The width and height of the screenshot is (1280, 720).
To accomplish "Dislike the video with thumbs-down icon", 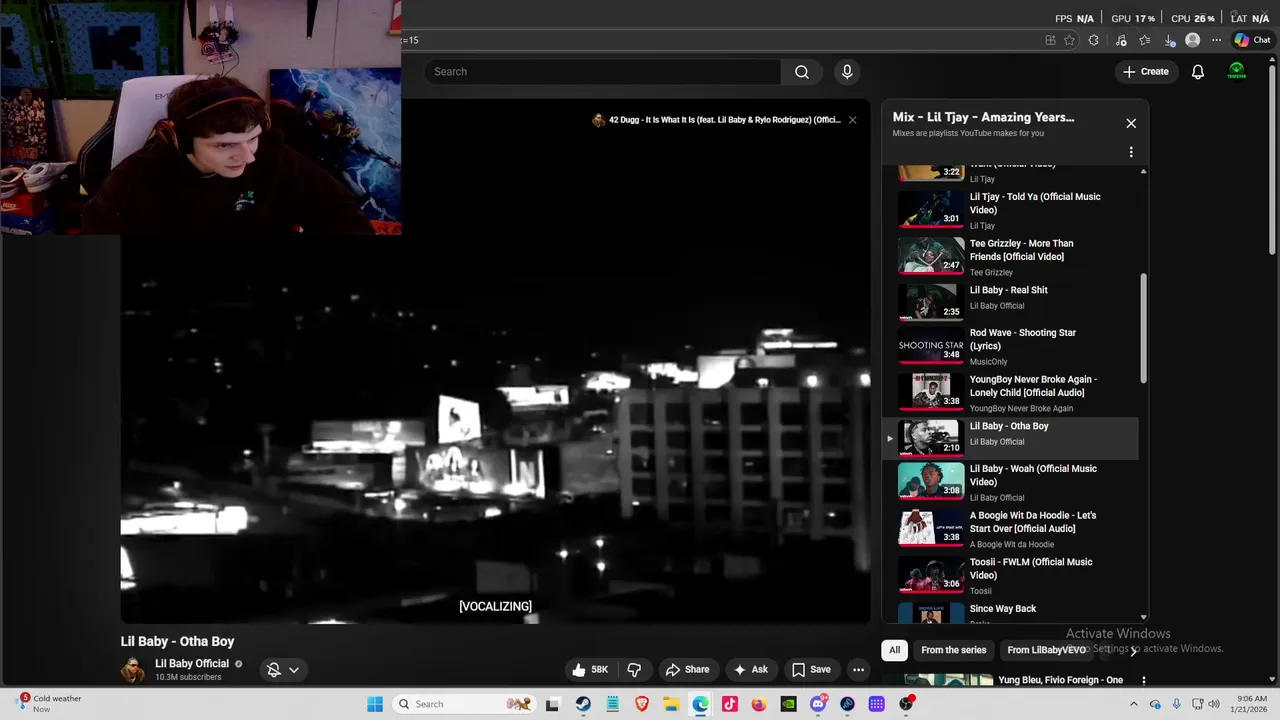I will point(633,670).
